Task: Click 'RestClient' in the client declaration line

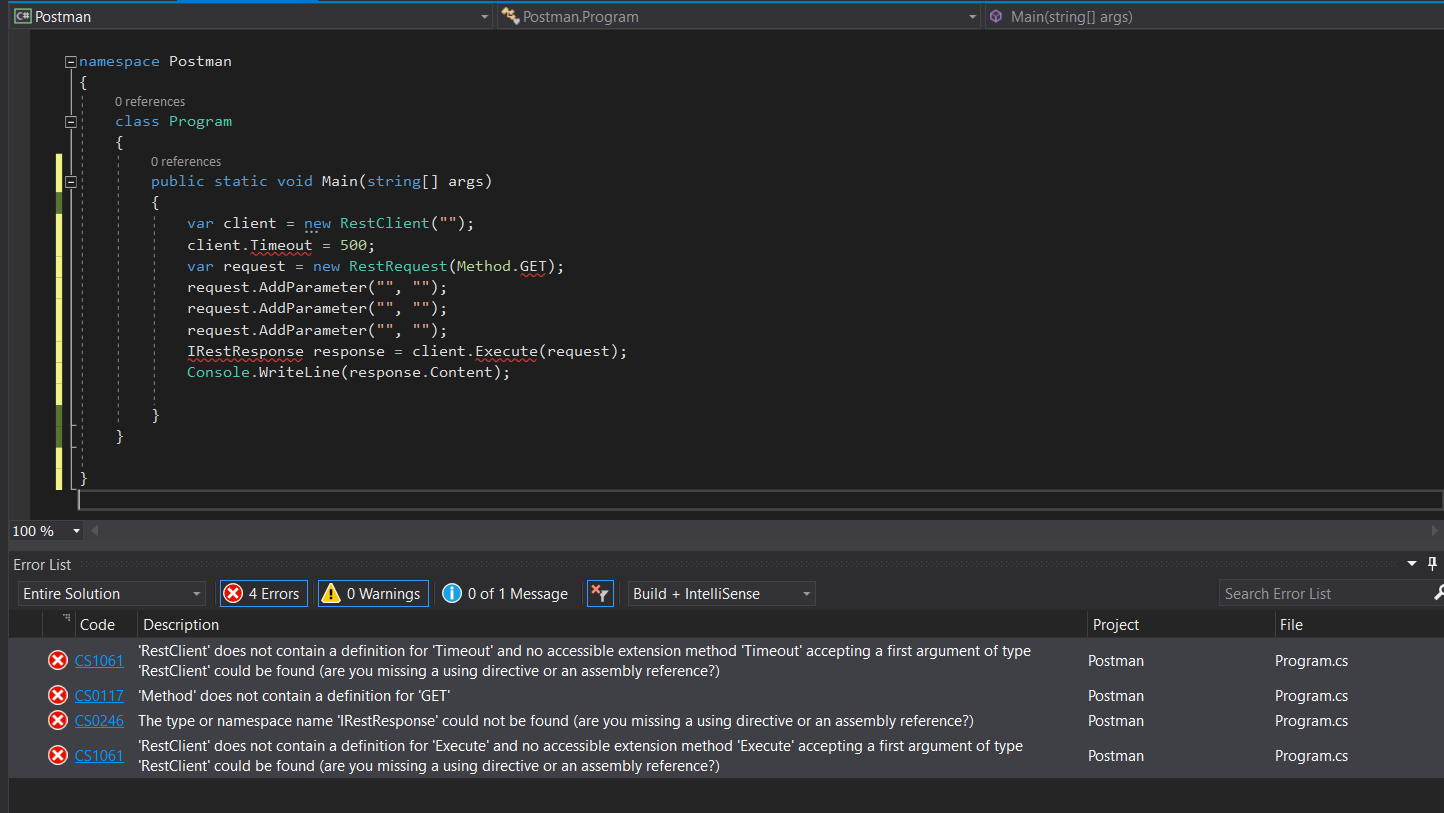Action: 385,224
